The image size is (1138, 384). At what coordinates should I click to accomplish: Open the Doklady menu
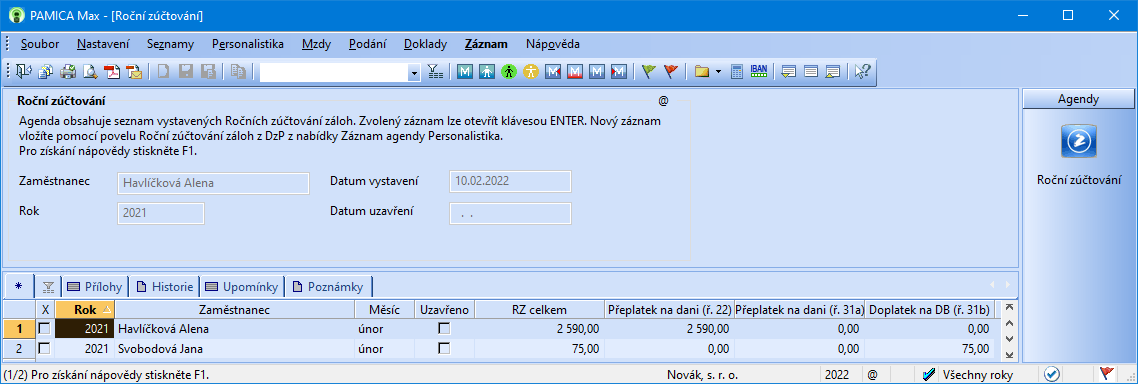coord(425,44)
